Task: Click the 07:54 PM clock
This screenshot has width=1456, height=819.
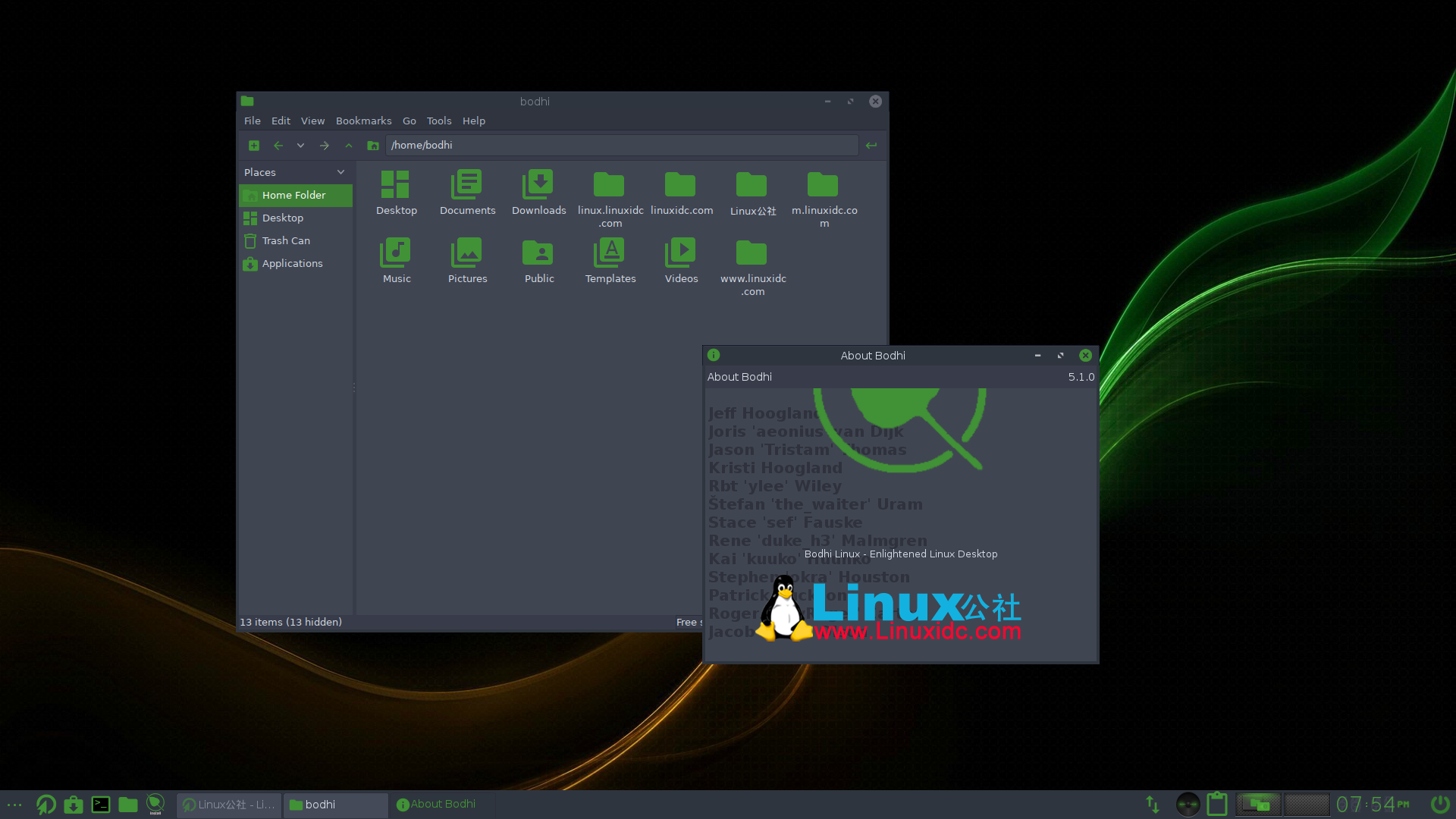Action: (1373, 805)
